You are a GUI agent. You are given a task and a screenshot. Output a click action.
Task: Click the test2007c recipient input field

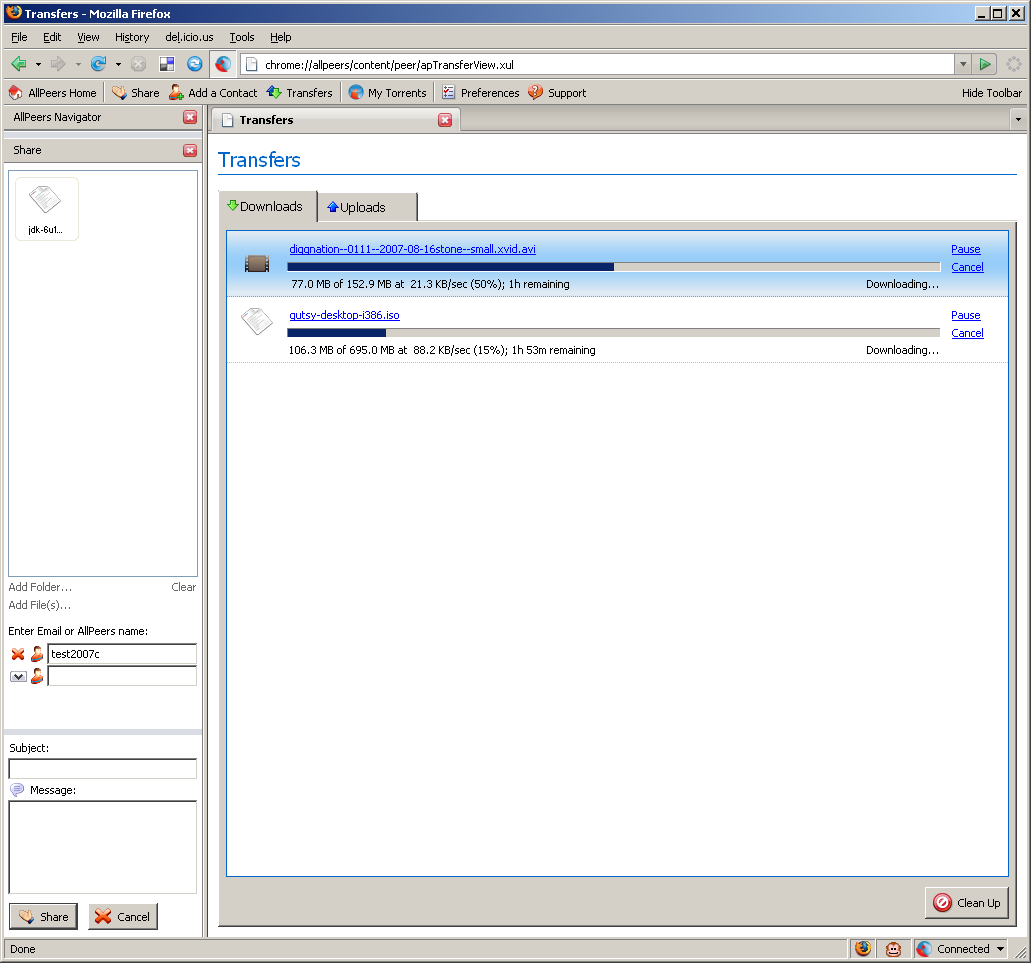point(122,654)
